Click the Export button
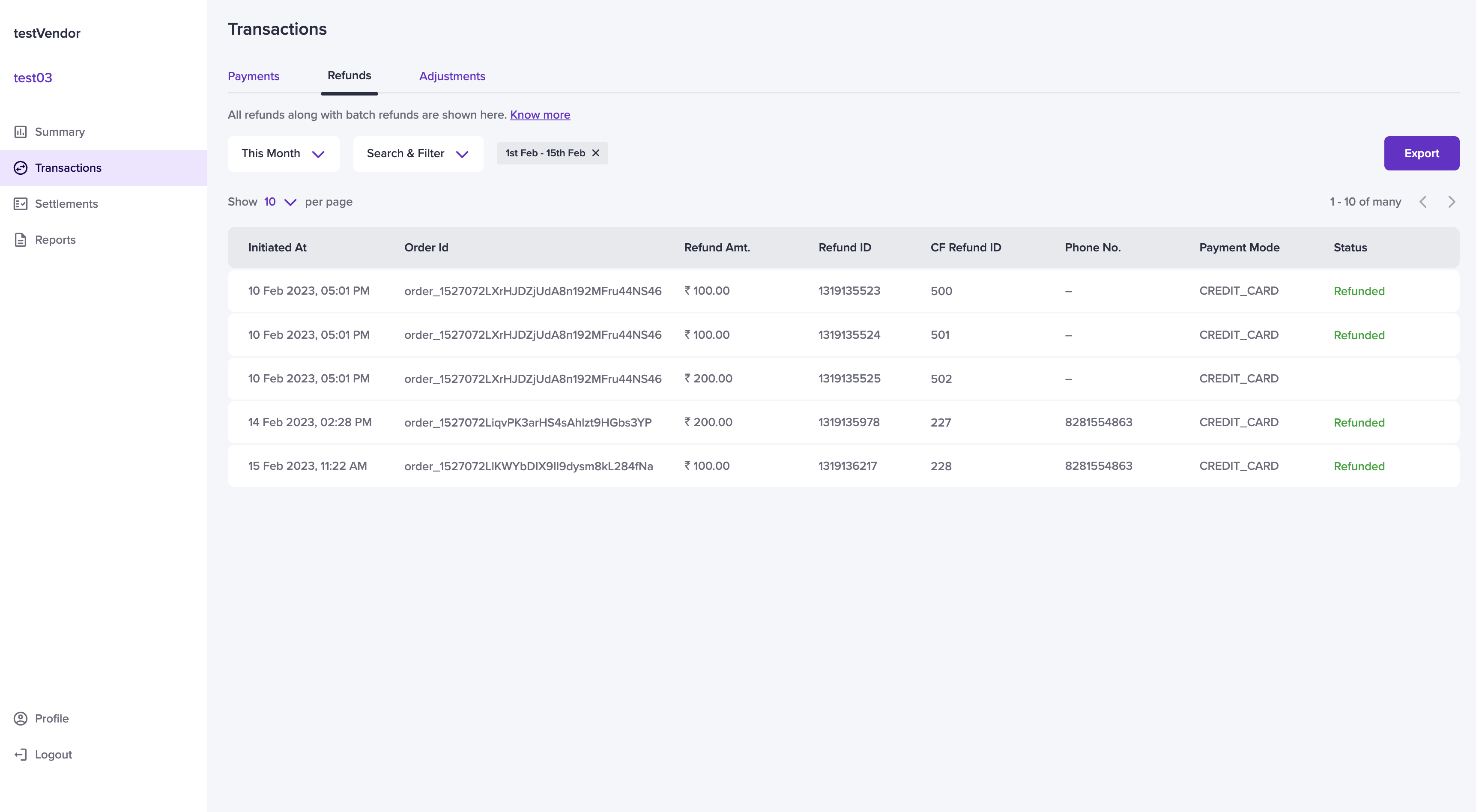The width and height of the screenshot is (1476, 812). click(x=1422, y=153)
